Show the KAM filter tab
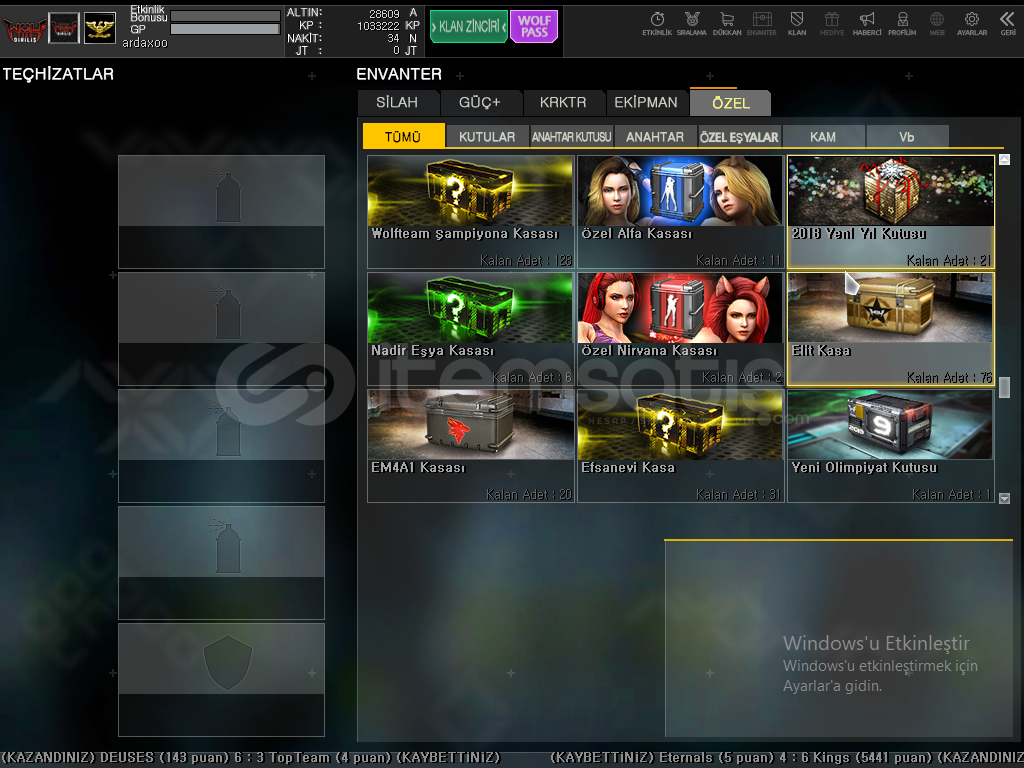The width and height of the screenshot is (1024, 768). click(823, 136)
